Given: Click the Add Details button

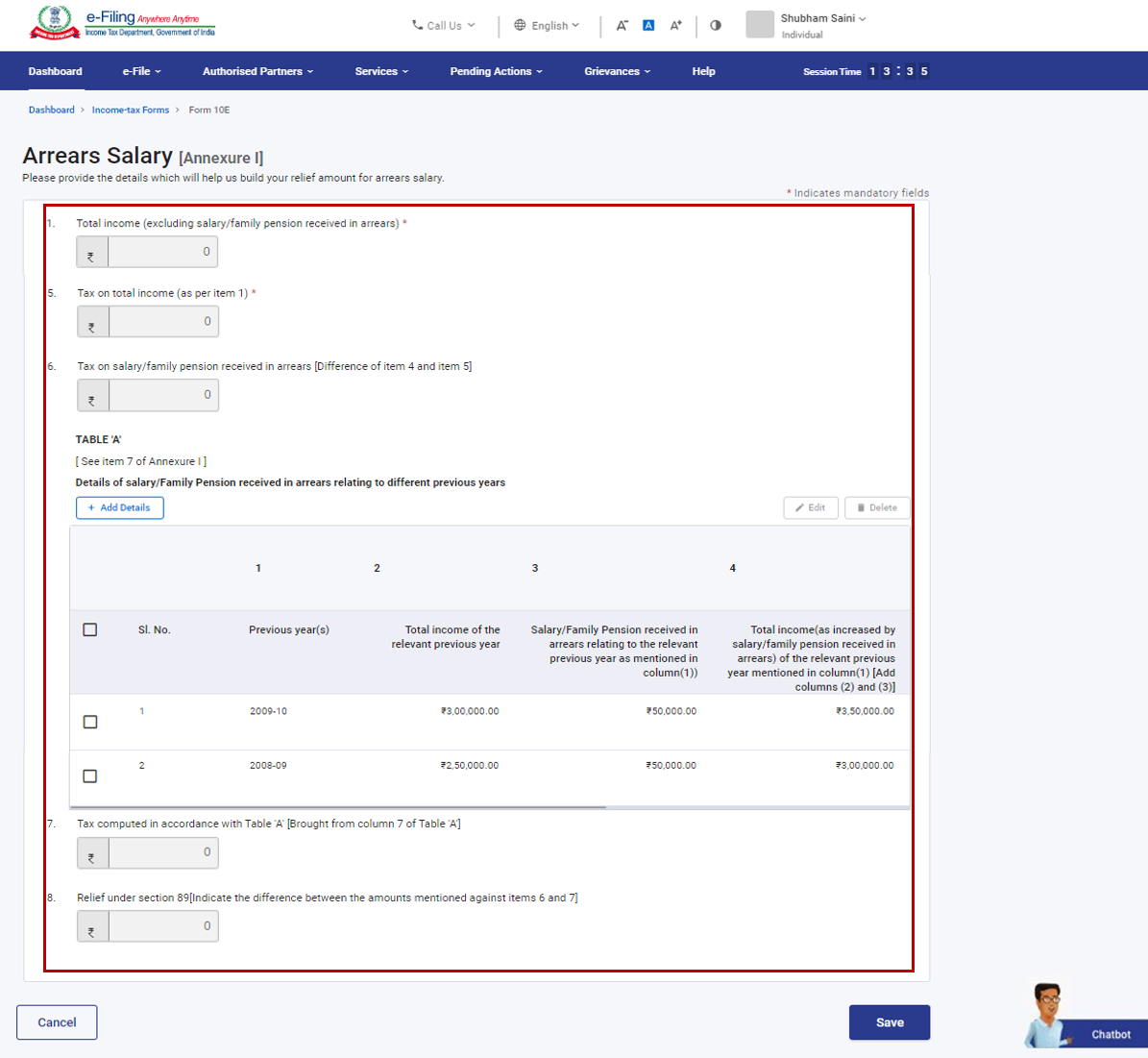Looking at the screenshot, I should (x=119, y=507).
